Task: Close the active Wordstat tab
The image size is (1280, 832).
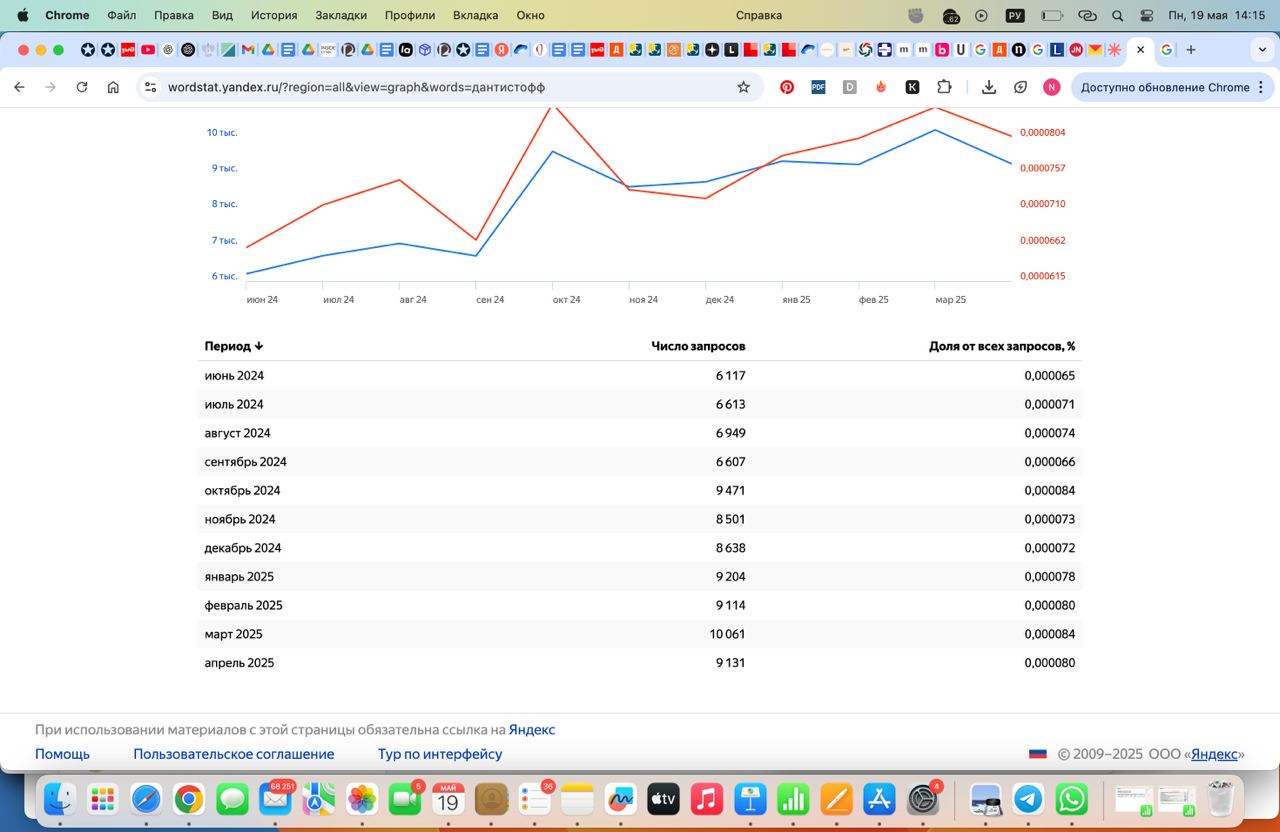Action: (1141, 50)
